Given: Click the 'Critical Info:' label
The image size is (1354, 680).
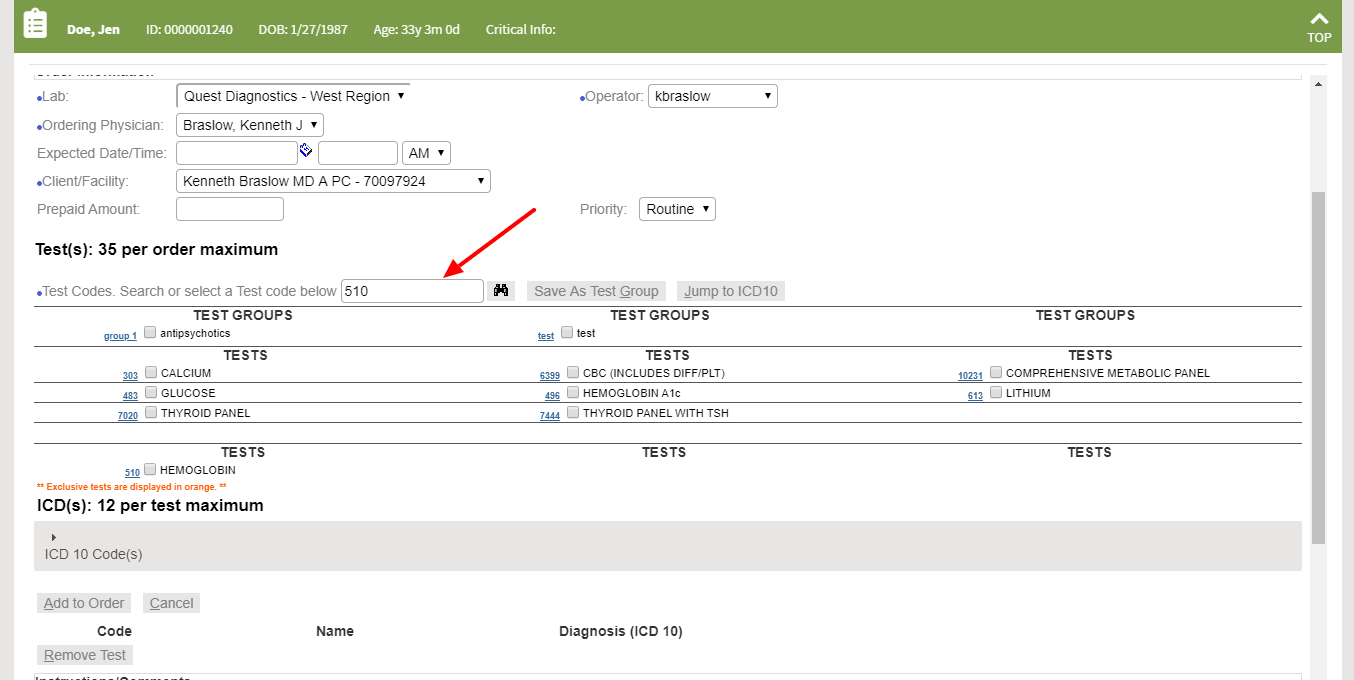Looking at the screenshot, I should click(x=520, y=29).
